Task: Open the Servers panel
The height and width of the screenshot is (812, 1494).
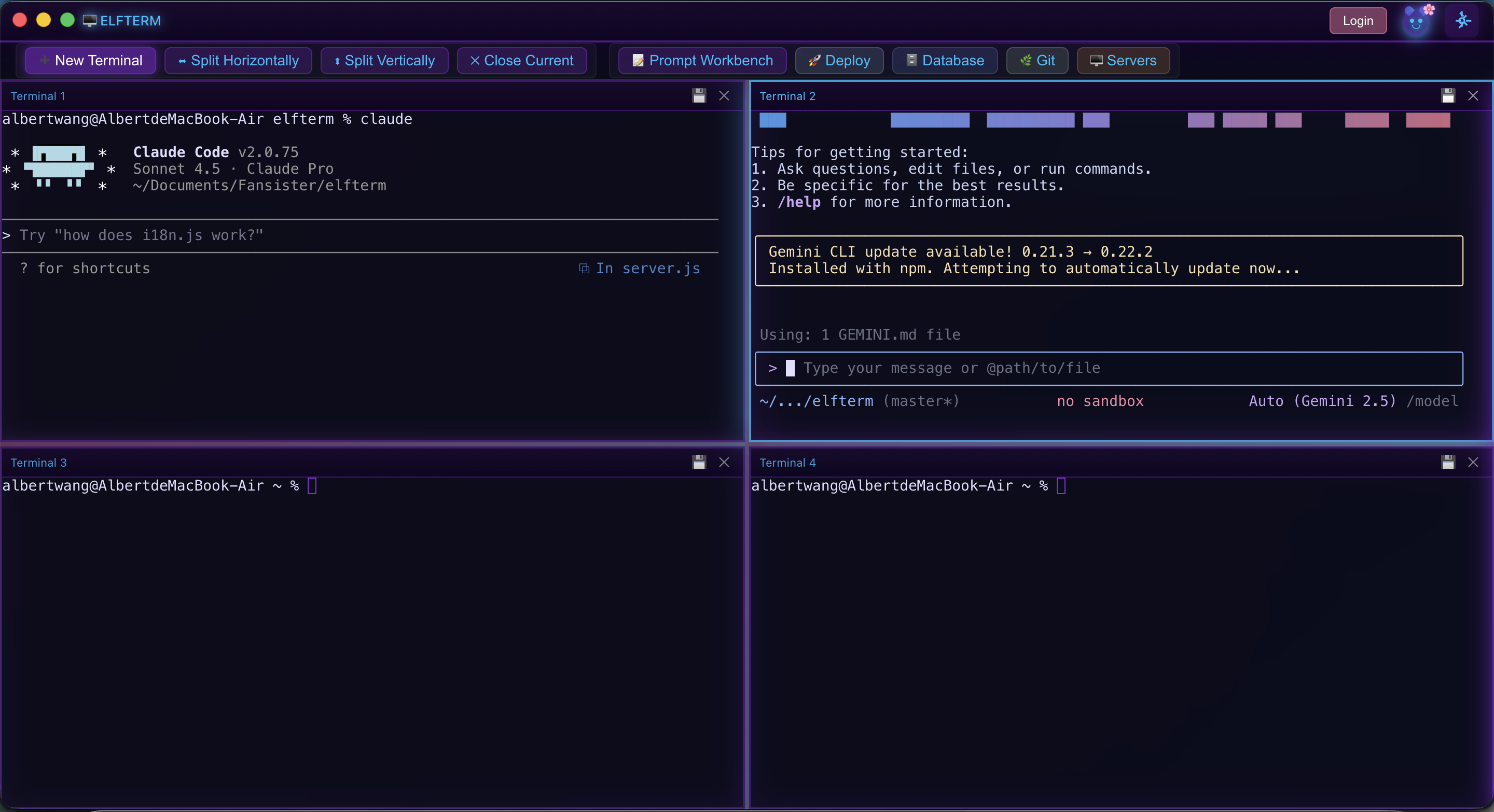Action: [x=1123, y=60]
